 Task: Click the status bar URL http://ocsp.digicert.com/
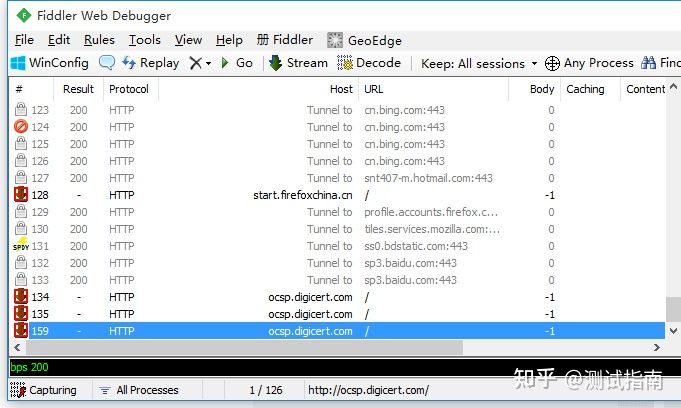(368, 390)
